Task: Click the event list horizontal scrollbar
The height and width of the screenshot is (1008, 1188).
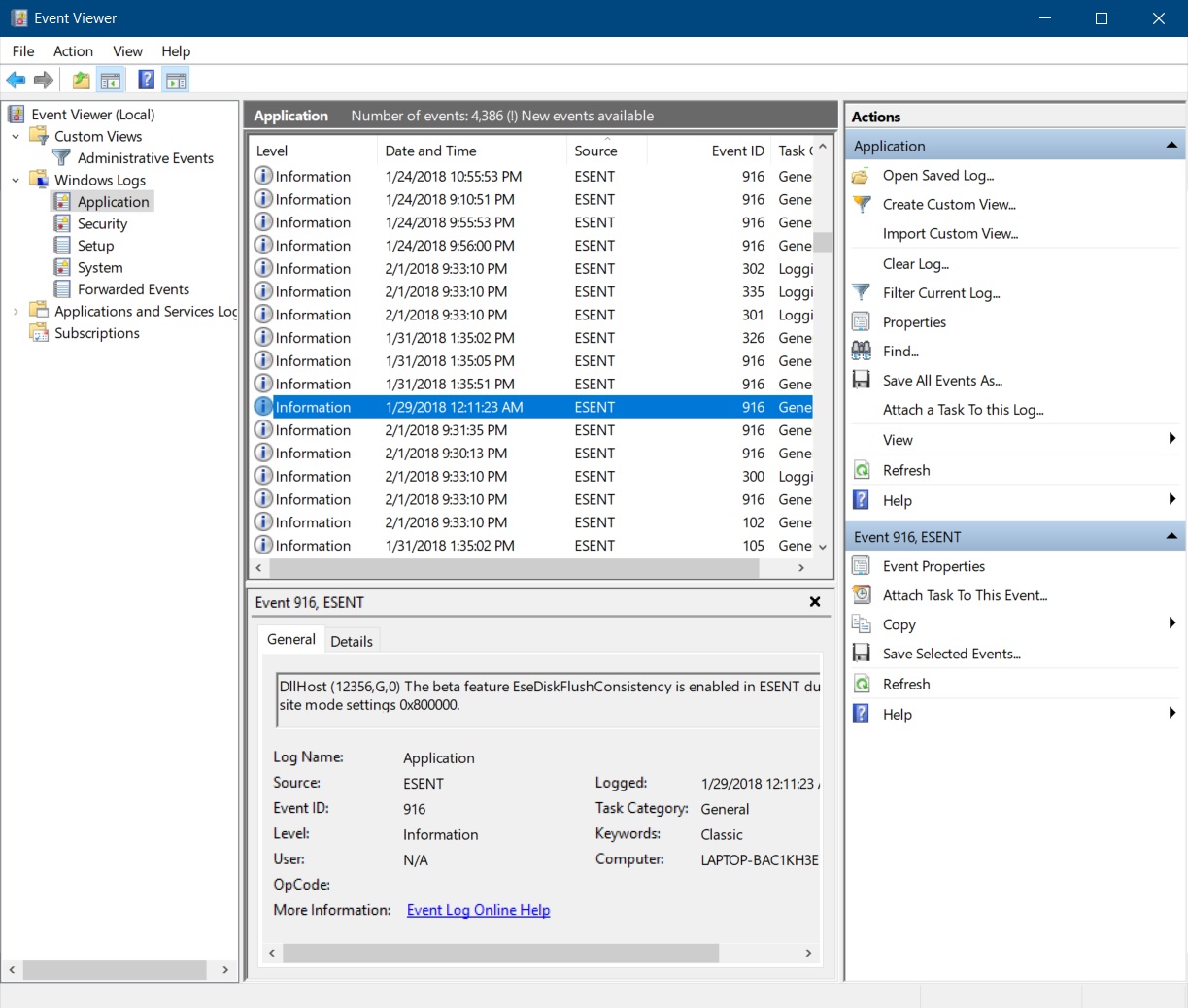Action: [x=515, y=568]
